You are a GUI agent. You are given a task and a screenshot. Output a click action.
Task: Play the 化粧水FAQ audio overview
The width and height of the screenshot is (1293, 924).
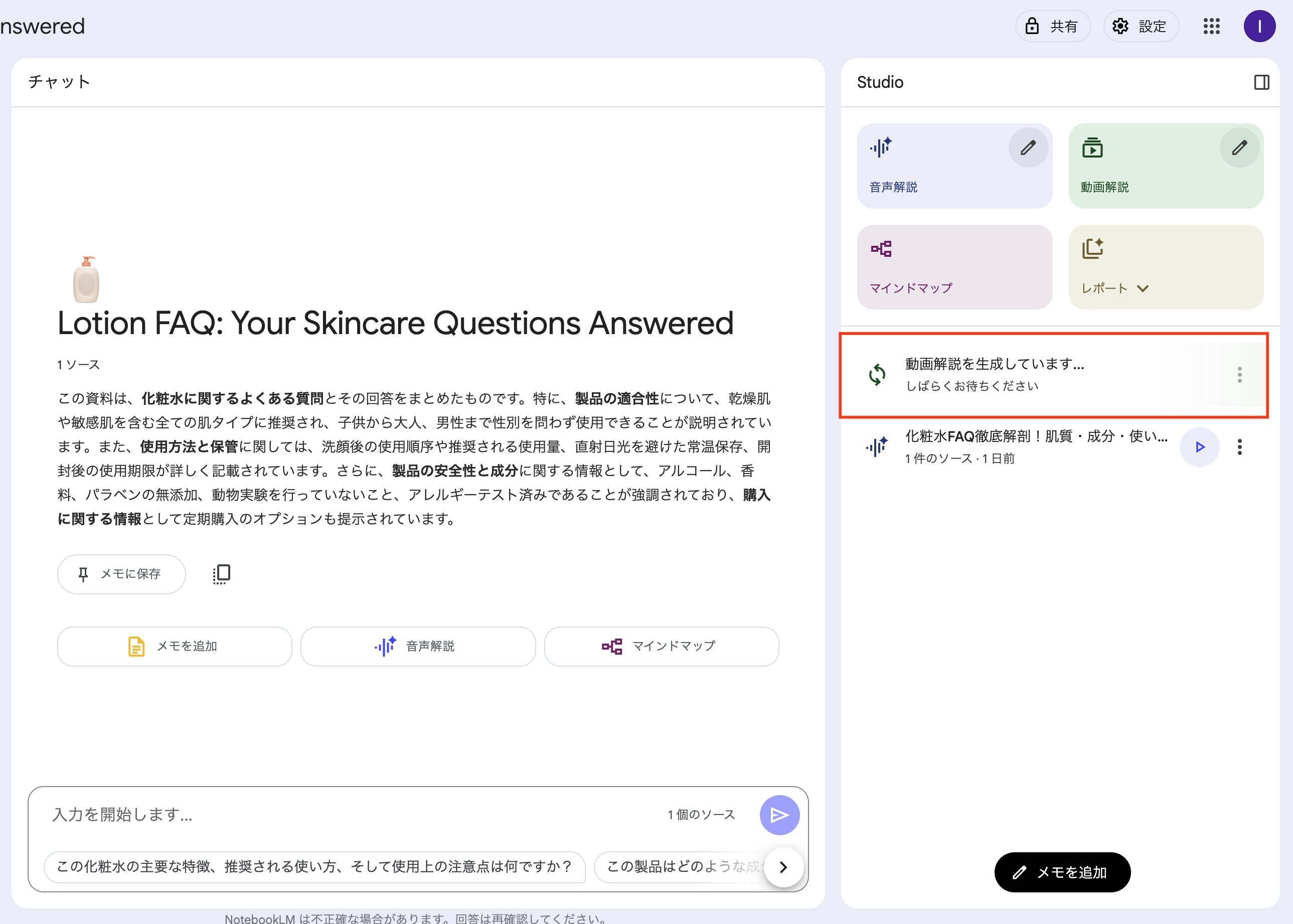(x=1199, y=447)
